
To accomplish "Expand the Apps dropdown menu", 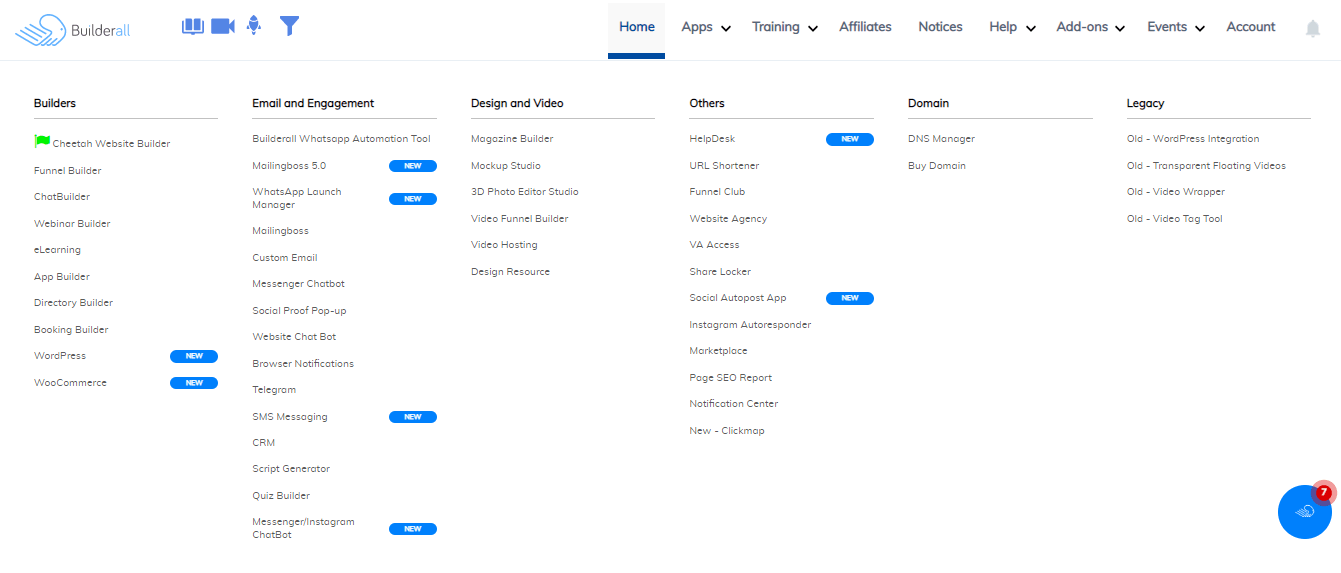I will pyautogui.click(x=705, y=27).
